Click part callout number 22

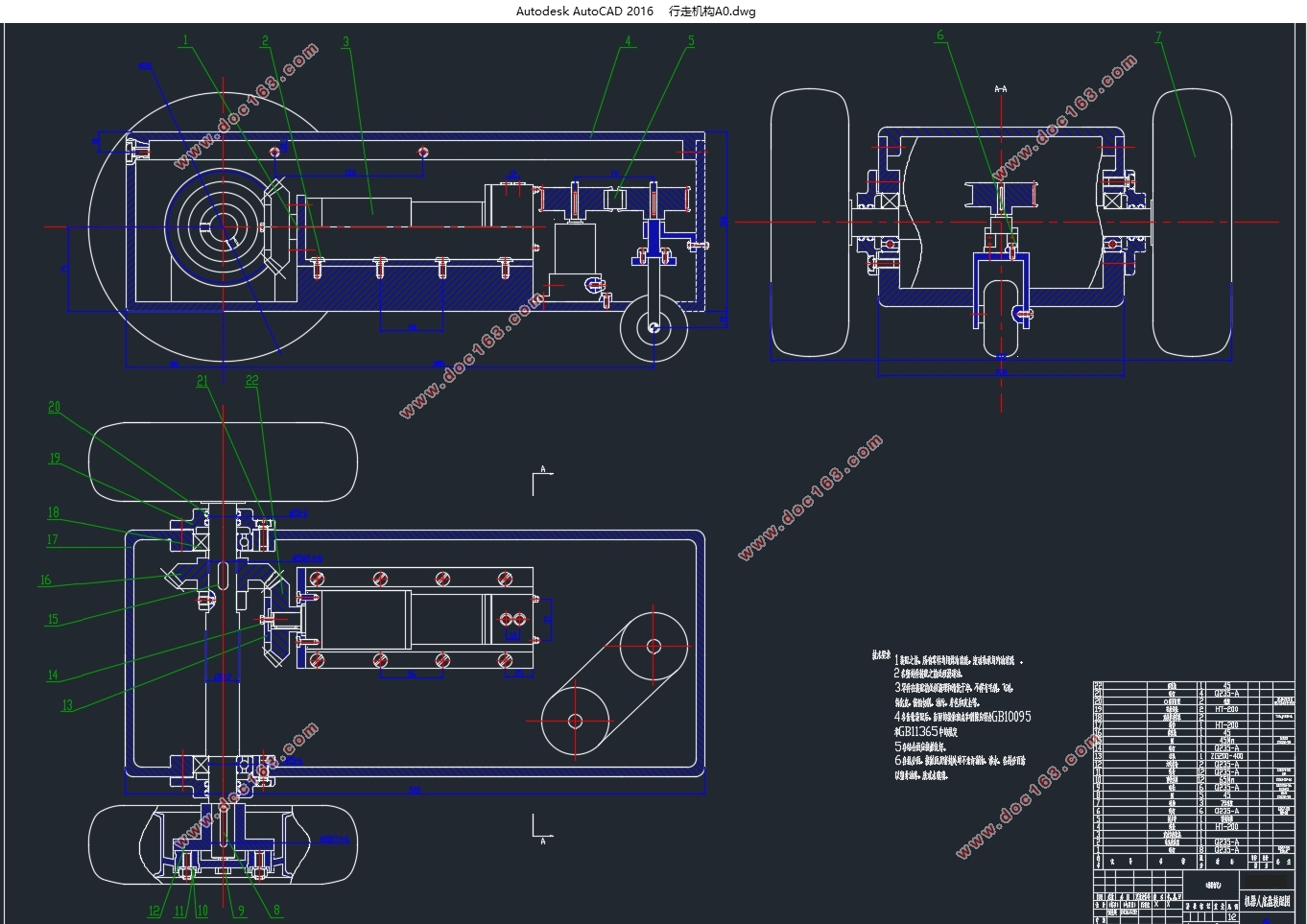tap(251, 381)
